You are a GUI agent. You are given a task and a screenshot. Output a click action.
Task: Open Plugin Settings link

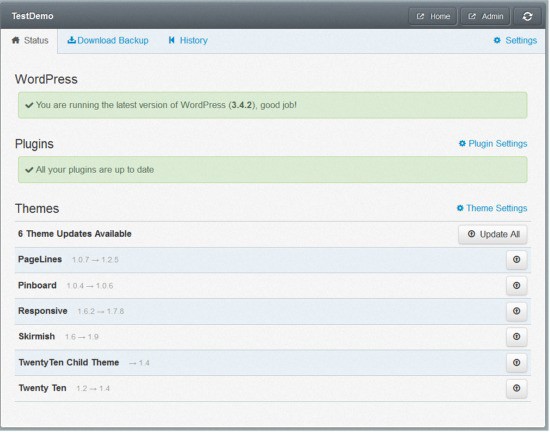click(x=493, y=144)
